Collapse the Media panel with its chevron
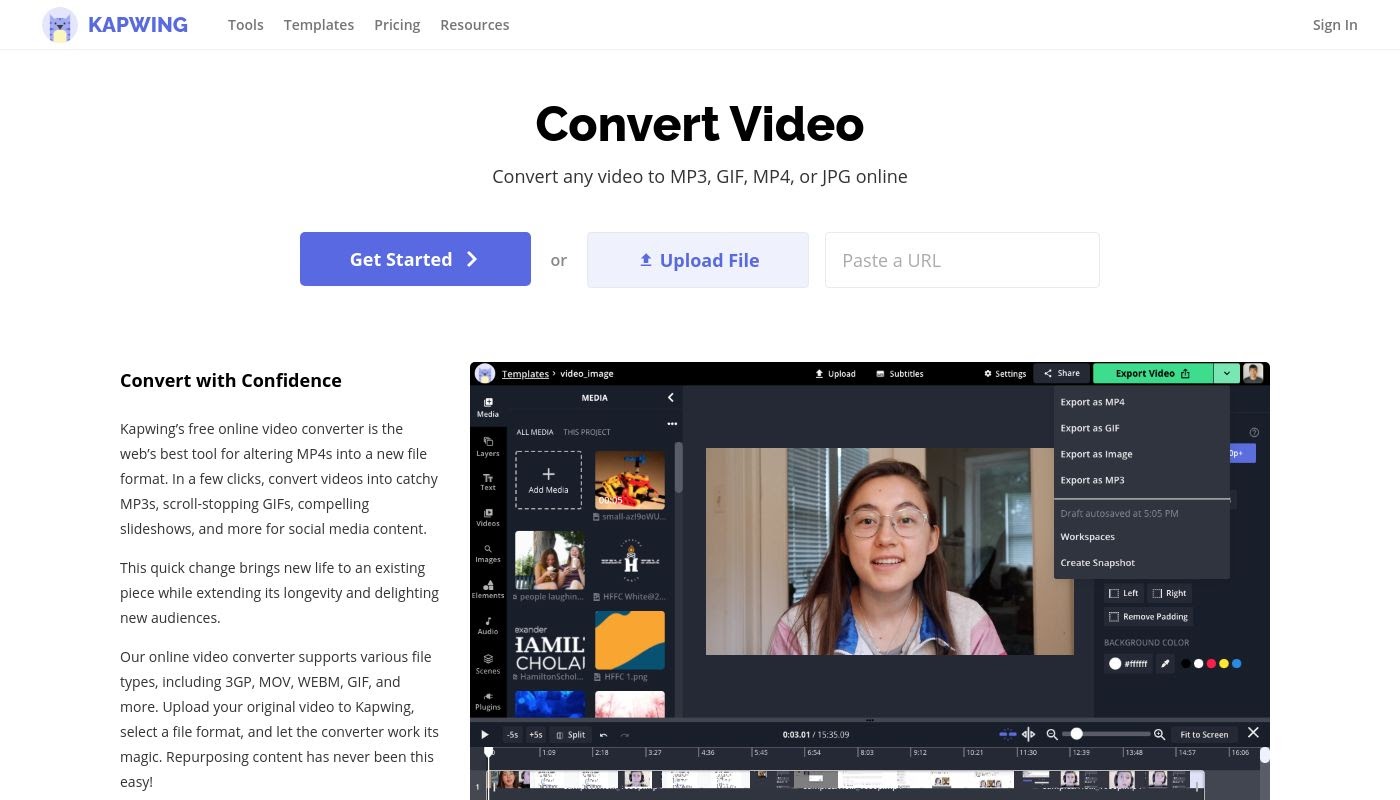 click(x=671, y=397)
